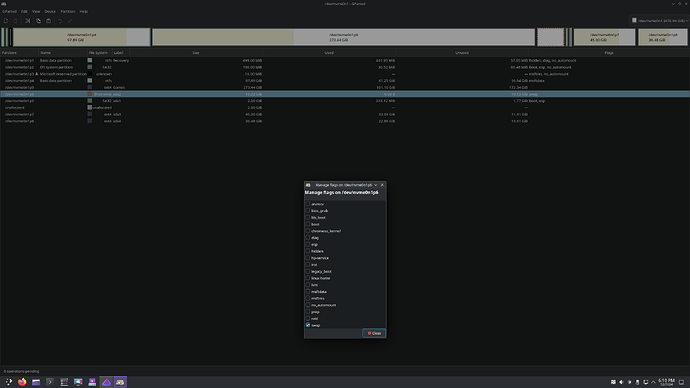The image size is (690, 388).
Task: Click the Undo last operation icon
Action: tap(60, 21)
